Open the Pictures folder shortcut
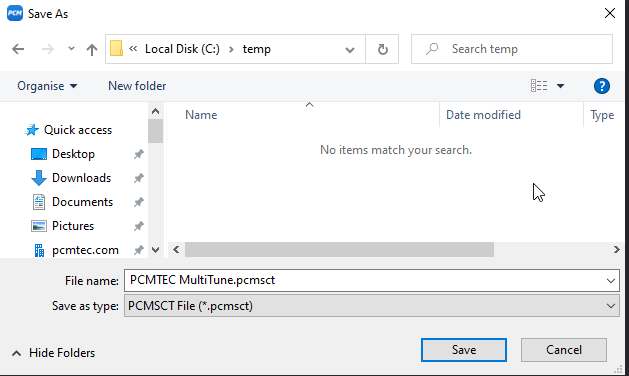The image size is (629, 376). tap(73, 226)
